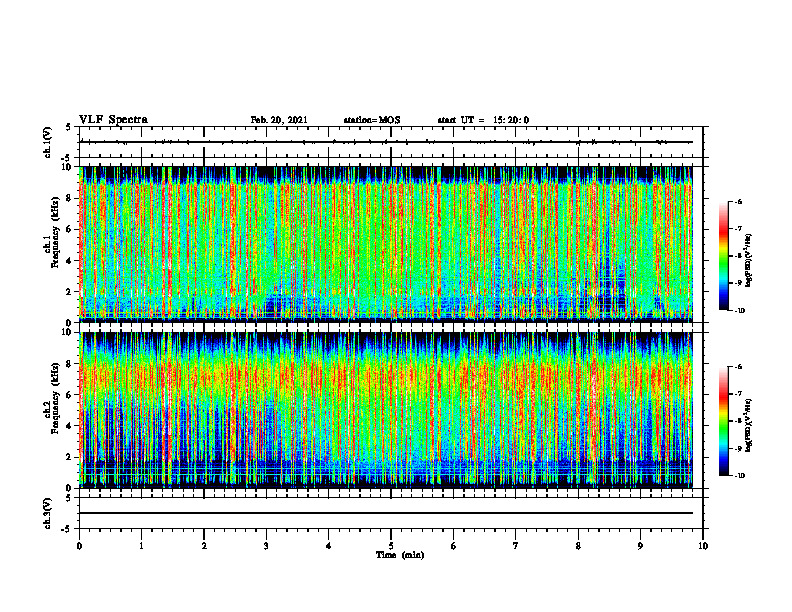Click the ch.1 color bar log(PSD) label
Screen dimensions: 792x612
(x=749, y=260)
